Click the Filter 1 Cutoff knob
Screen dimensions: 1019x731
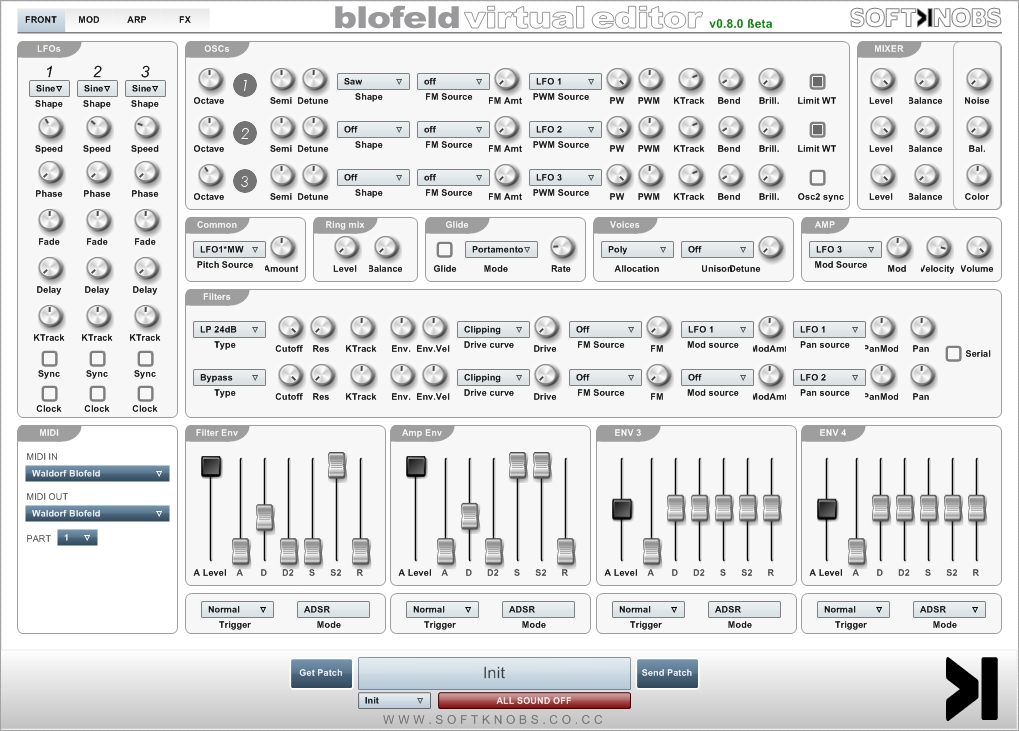click(x=290, y=328)
